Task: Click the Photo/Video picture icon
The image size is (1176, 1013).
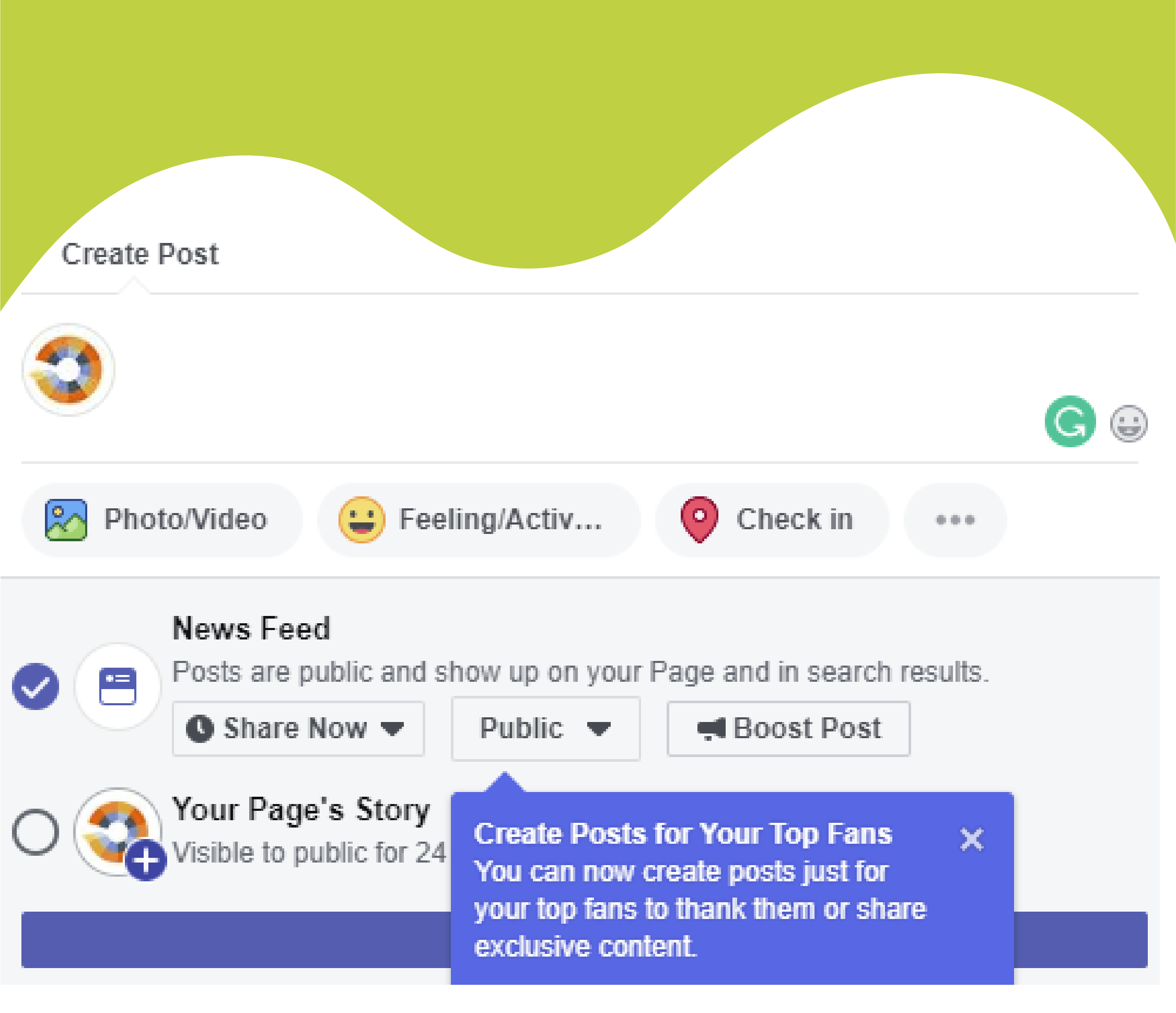Action: pos(66,520)
